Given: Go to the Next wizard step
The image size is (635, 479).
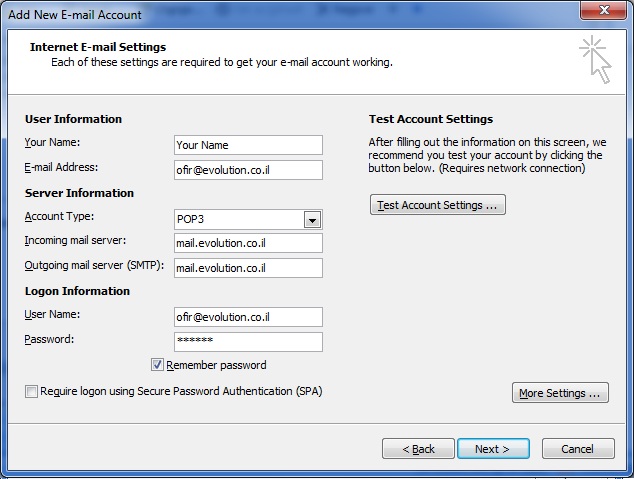Looking at the screenshot, I should pos(493,449).
